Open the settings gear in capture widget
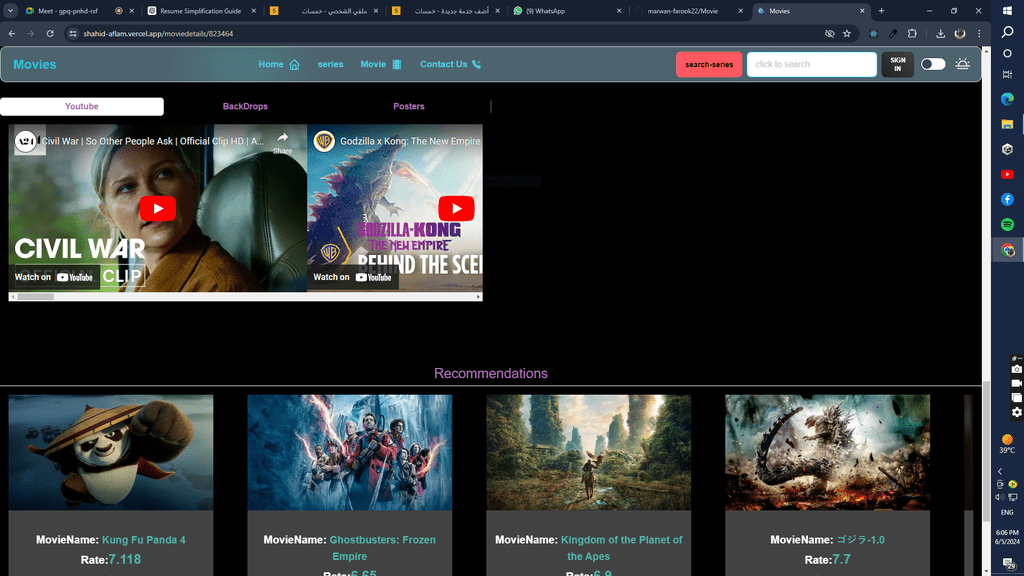The width and height of the screenshot is (1024, 576). coord(1017,412)
